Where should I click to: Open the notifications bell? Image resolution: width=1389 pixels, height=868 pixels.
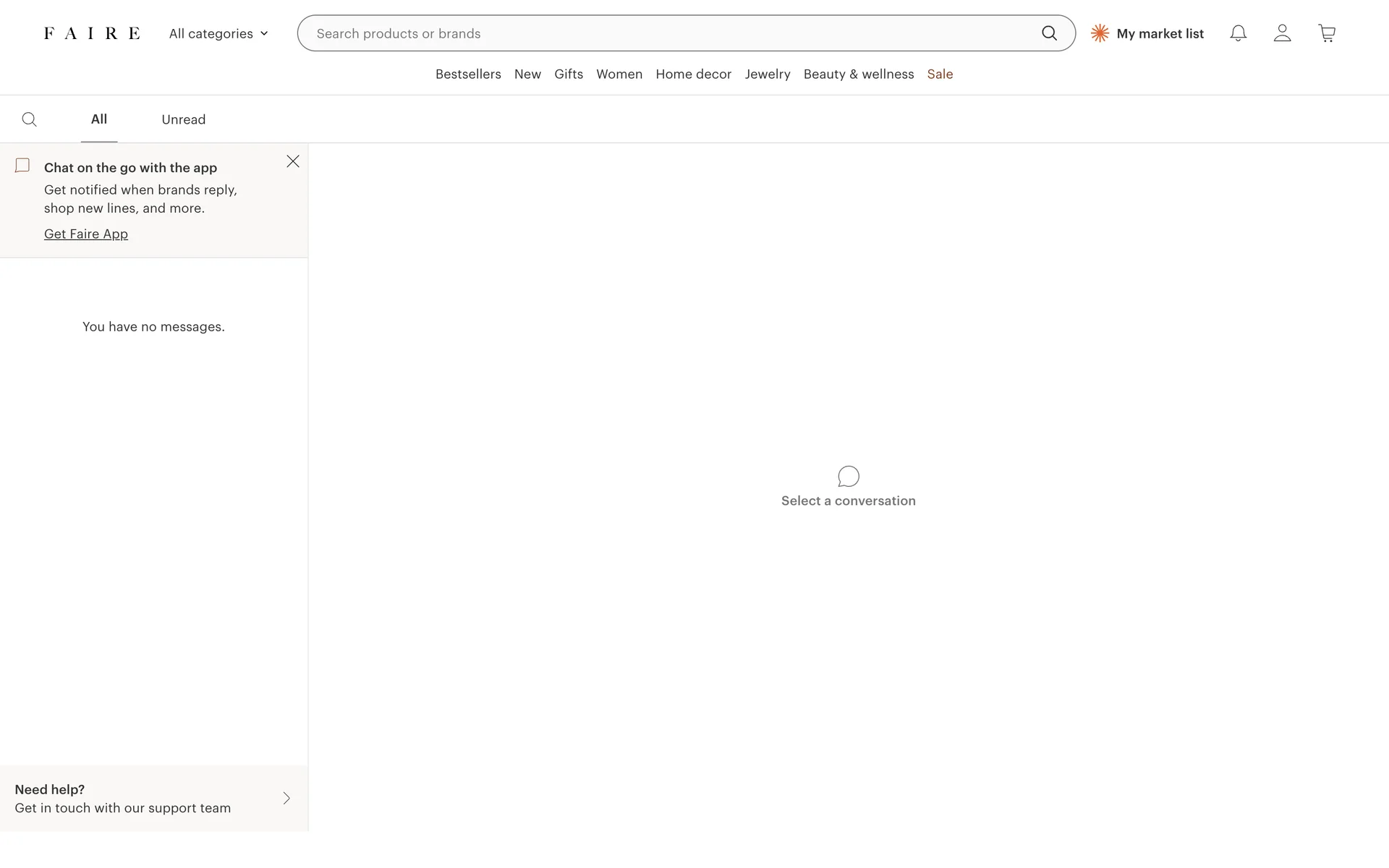coord(1238,33)
